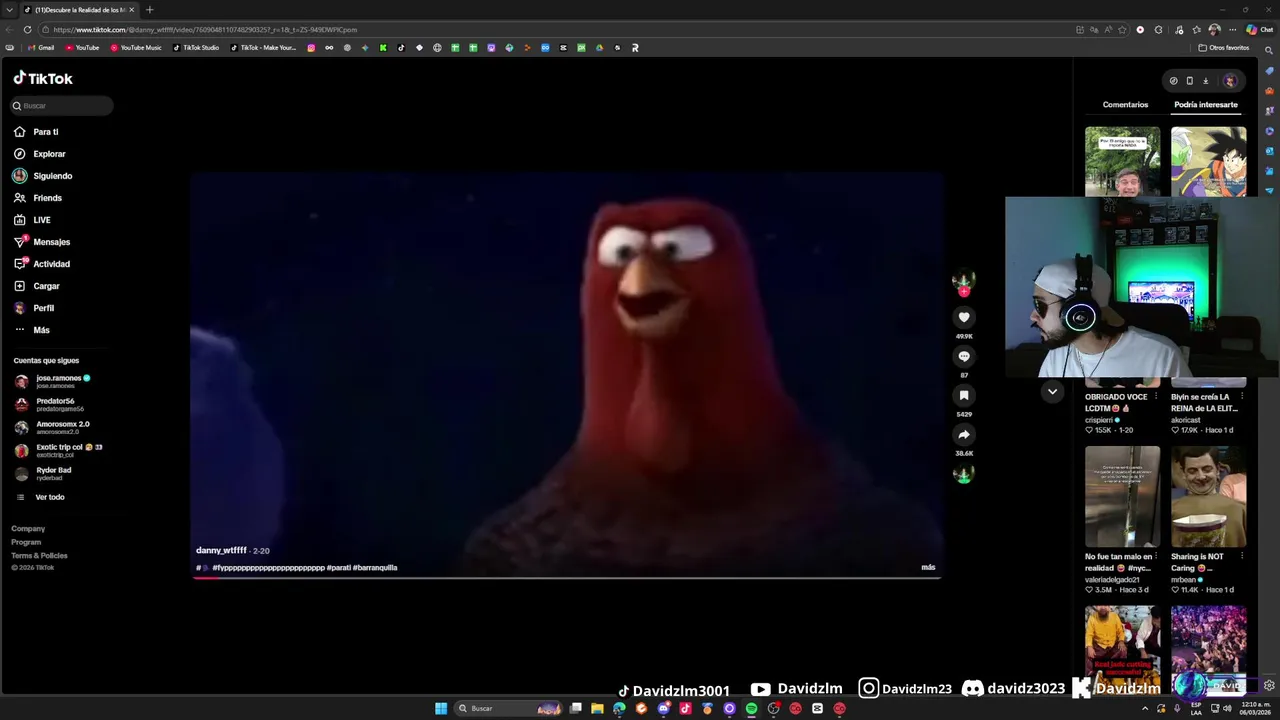Open the Explorar page
1280x720 pixels.
coord(40,154)
